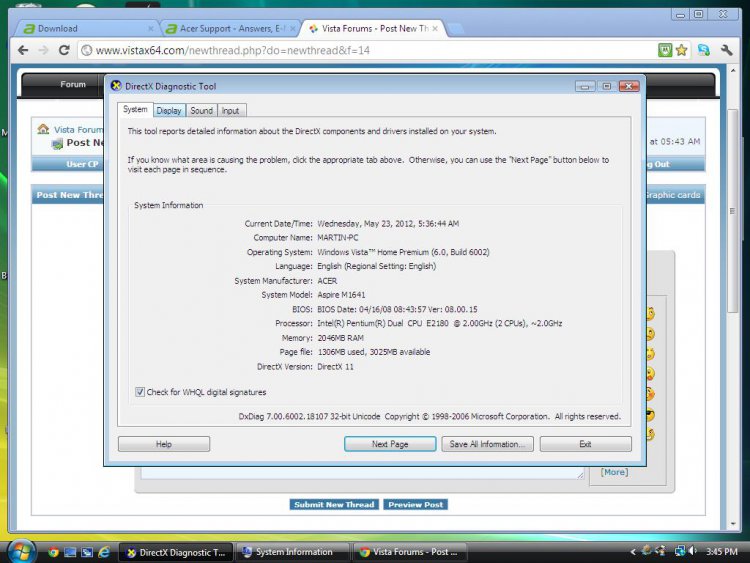
Task: Close the Vista Forums browser tab
Action: pyautogui.click(x=435, y=29)
